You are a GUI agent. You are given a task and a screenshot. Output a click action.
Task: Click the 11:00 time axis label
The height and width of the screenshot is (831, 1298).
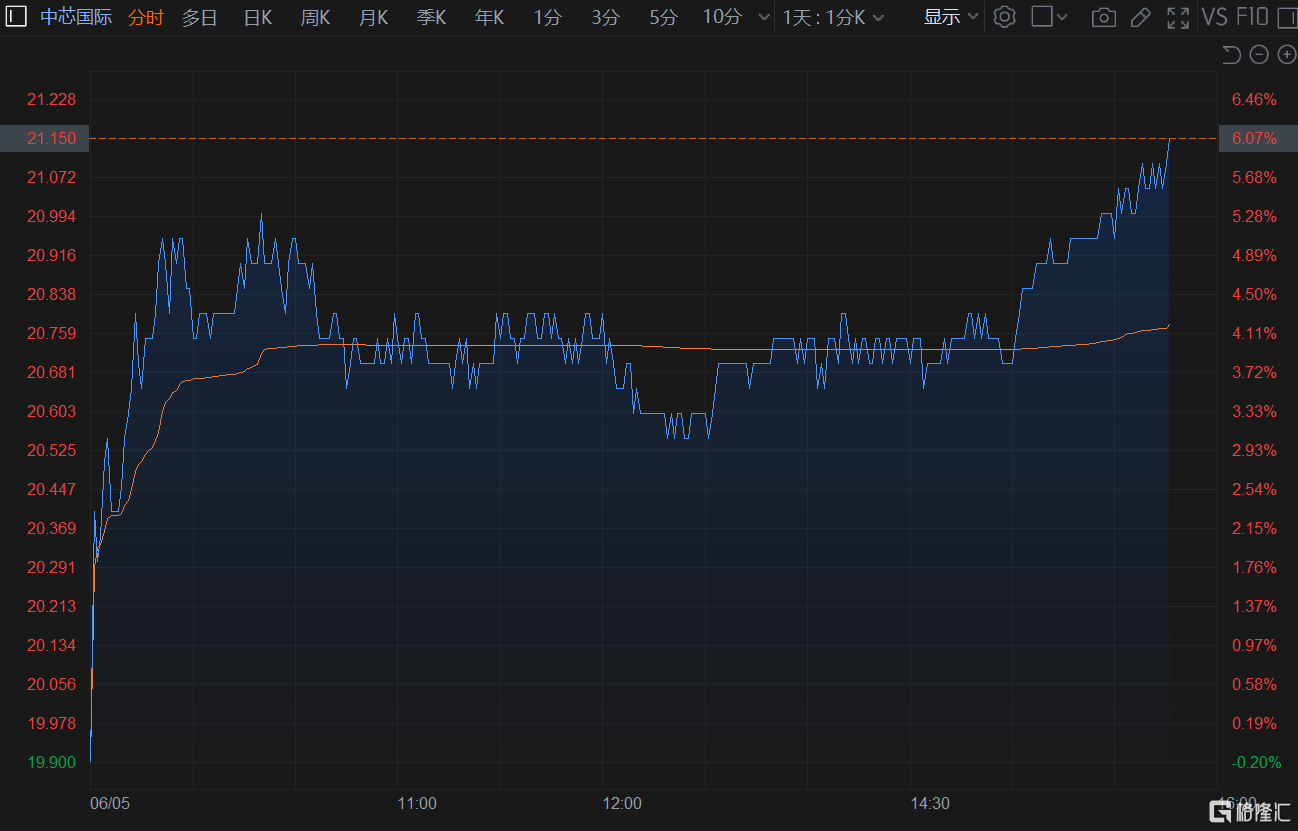(x=417, y=803)
